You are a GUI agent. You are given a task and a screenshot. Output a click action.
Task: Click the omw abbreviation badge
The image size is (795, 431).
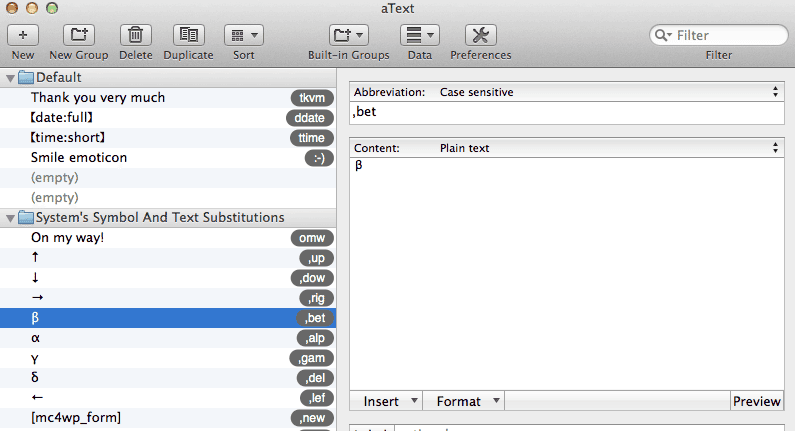(x=312, y=238)
